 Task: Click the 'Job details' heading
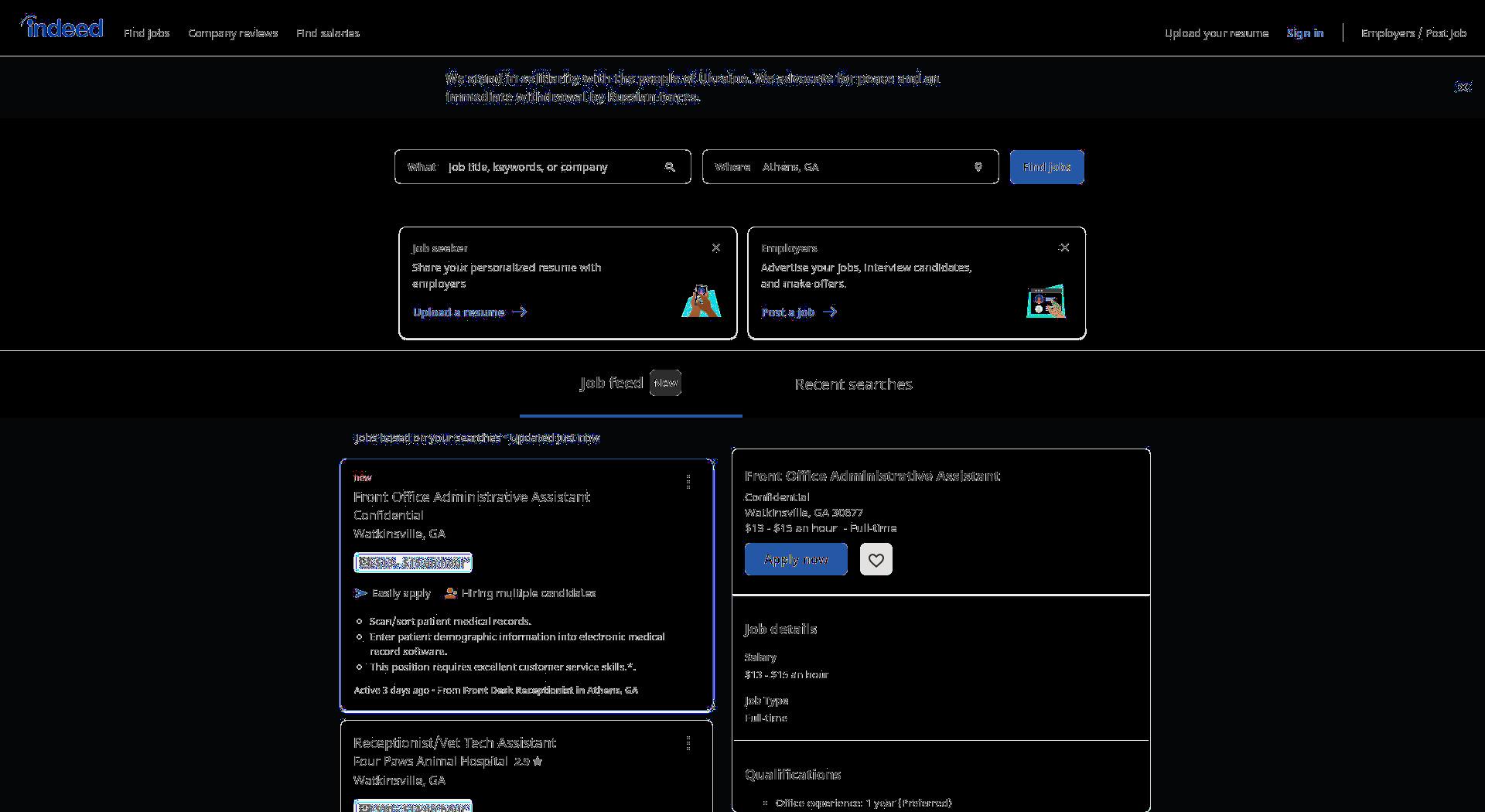click(x=780, y=629)
